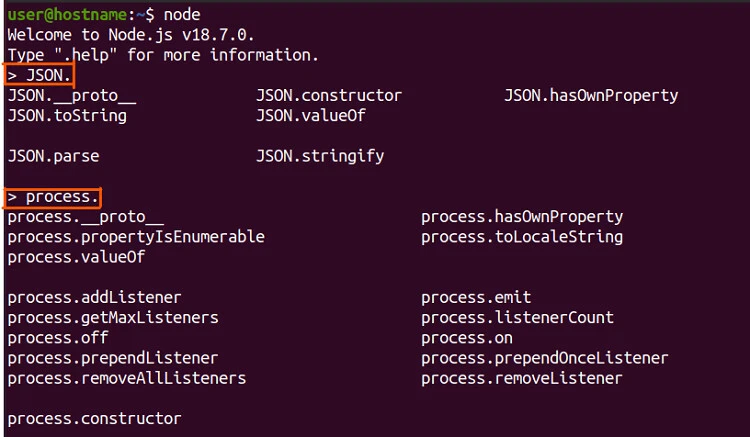The width and height of the screenshot is (750, 437).
Task: Click process.removeAllListeners entry
Action: (126, 378)
